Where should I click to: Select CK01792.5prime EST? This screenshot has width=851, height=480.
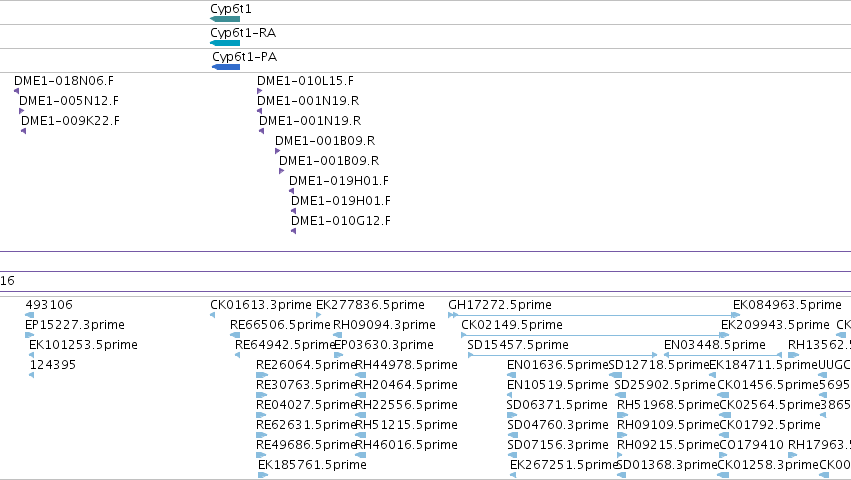[770, 426]
